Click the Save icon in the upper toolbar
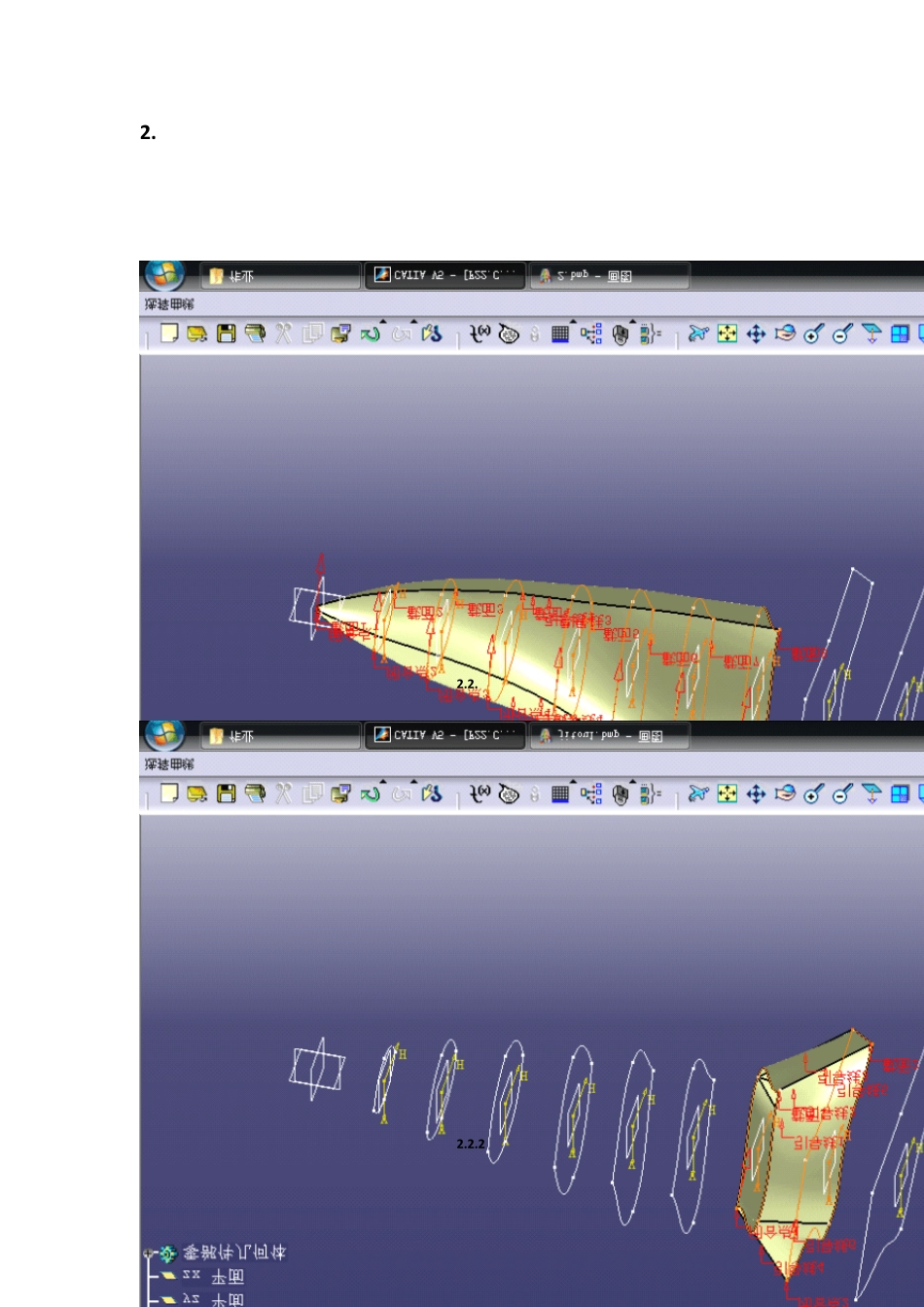The height and width of the screenshot is (1307, 924). coord(227,334)
